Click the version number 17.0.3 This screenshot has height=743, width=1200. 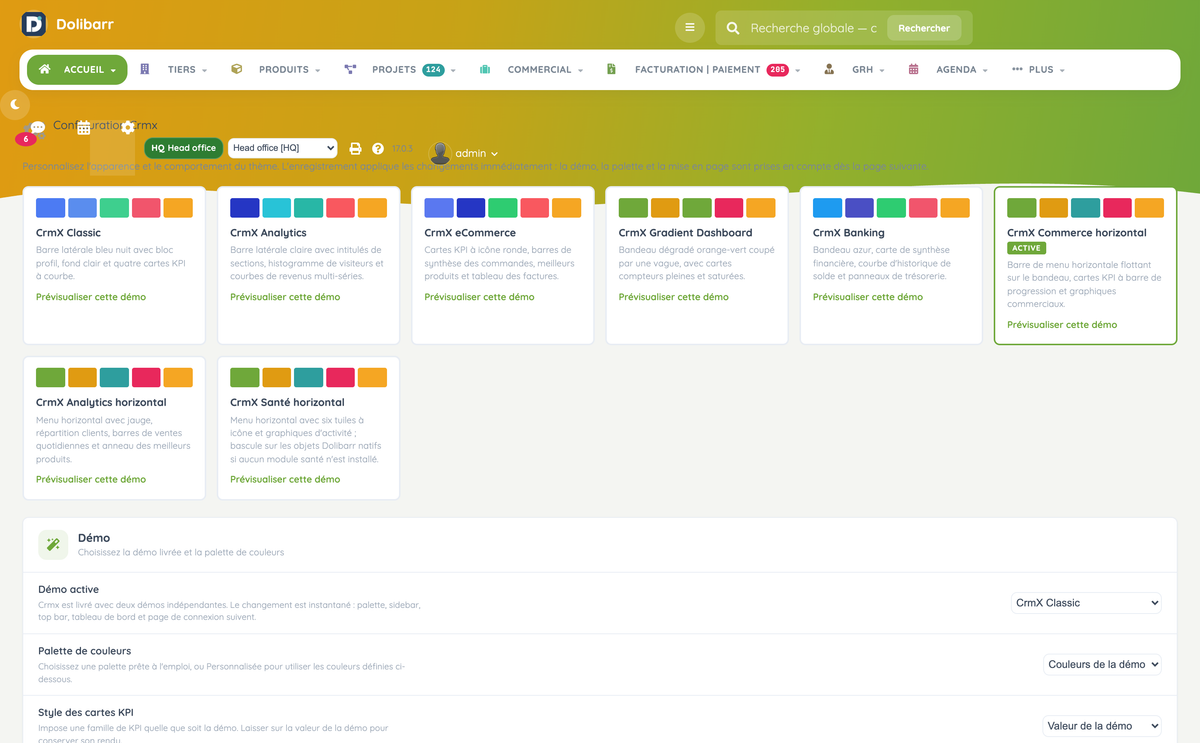[402, 149]
